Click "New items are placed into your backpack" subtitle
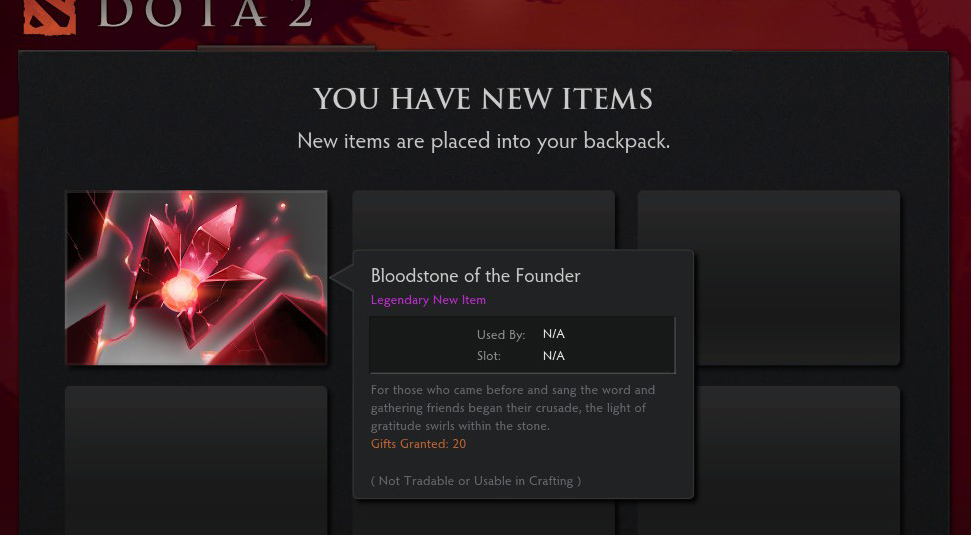The height and width of the screenshot is (535, 971). (x=483, y=141)
